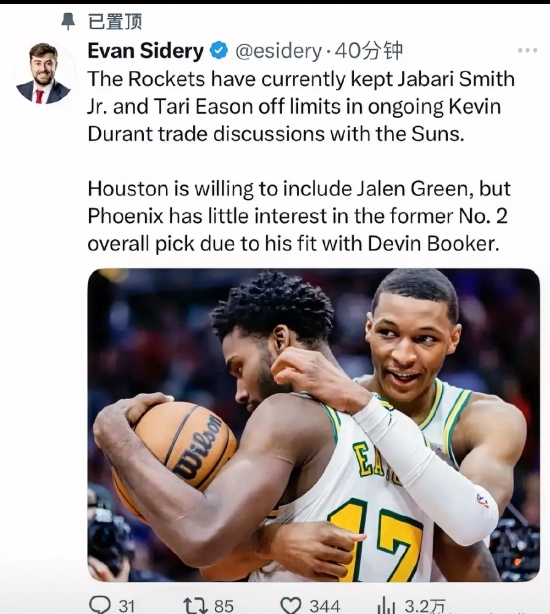Open the tweet via 40分钟 timestamp
This screenshot has height=614, width=550.
(369, 51)
